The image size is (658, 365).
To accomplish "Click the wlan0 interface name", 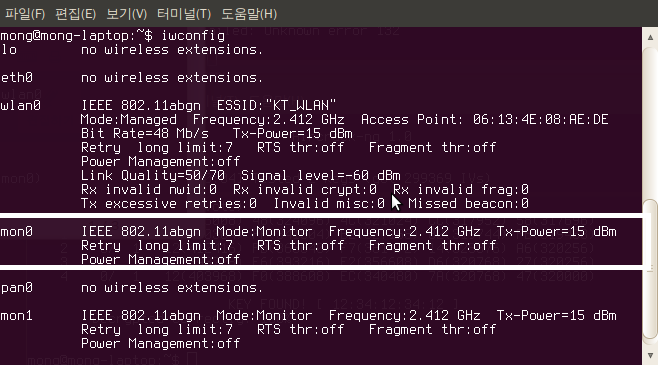I will 21,105.
